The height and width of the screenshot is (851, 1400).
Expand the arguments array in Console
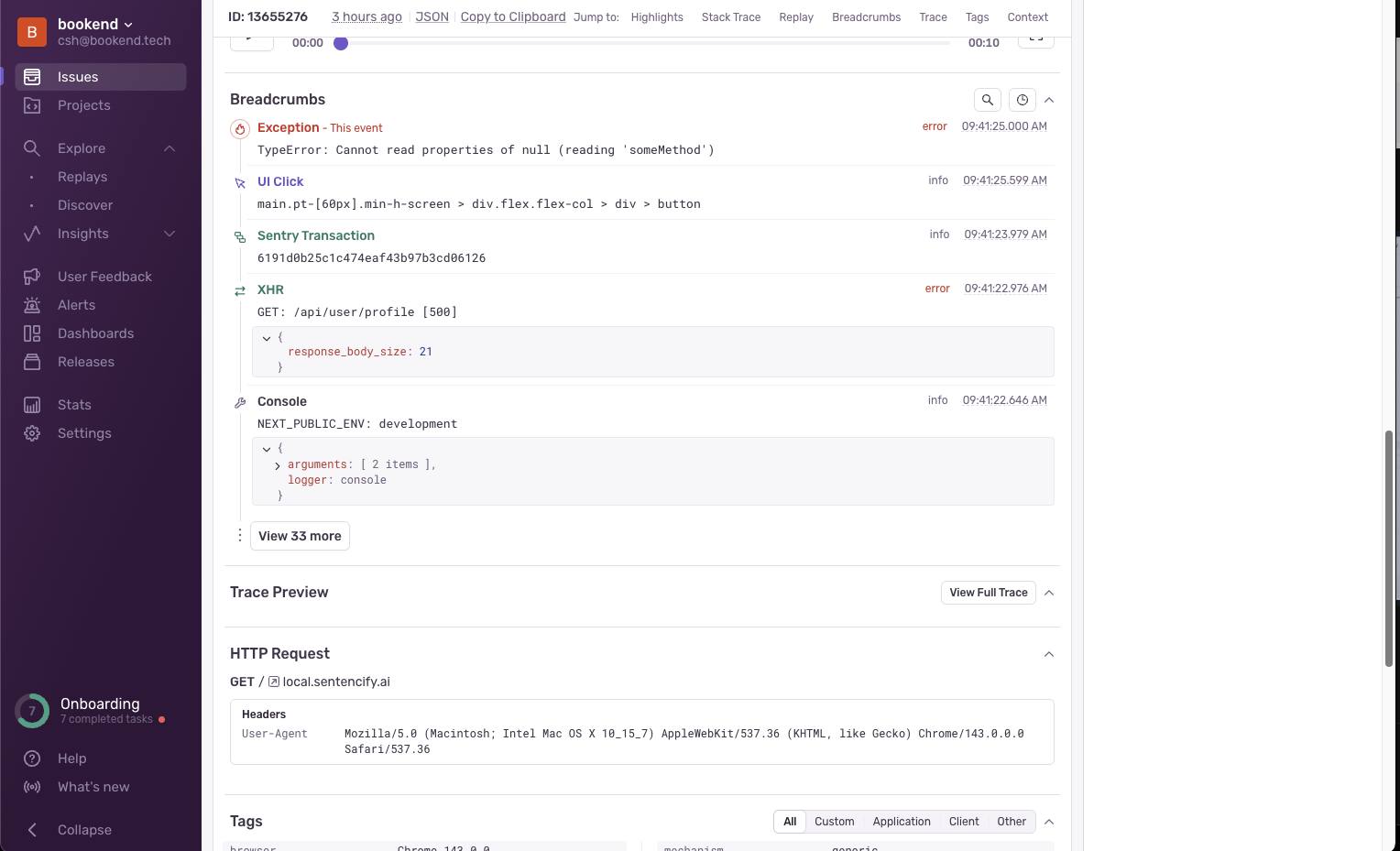pyautogui.click(x=278, y=465)
